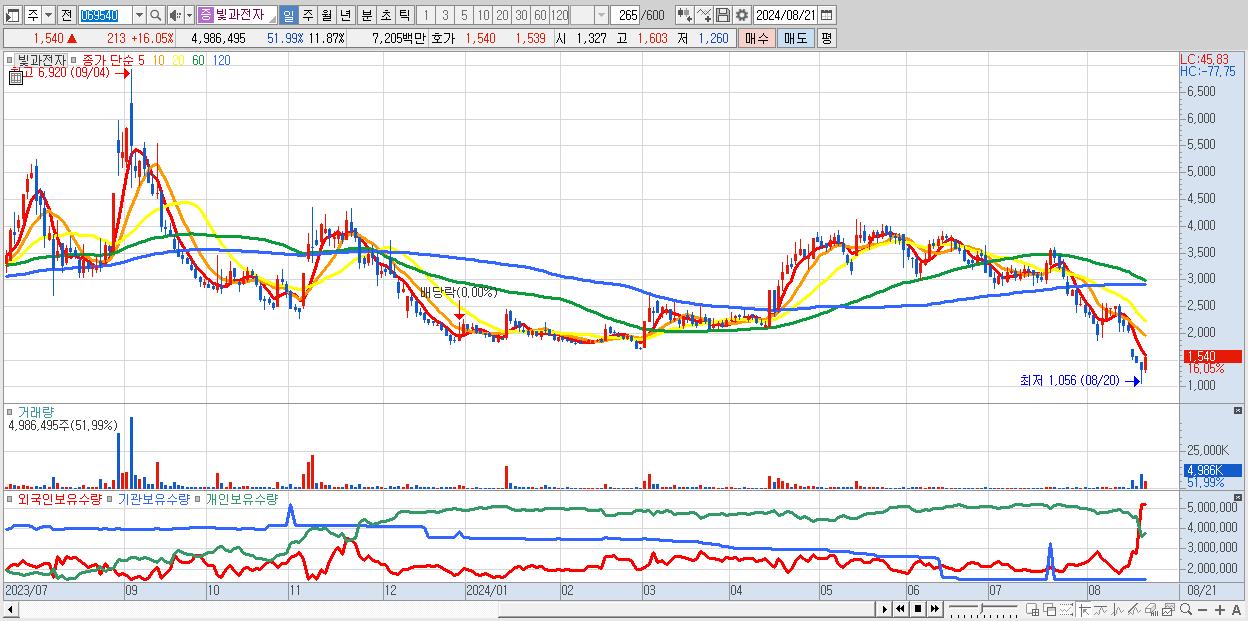The image size is (1248, 621).
Task: Select interval 3 in the number row
Action: coord(445,15)
